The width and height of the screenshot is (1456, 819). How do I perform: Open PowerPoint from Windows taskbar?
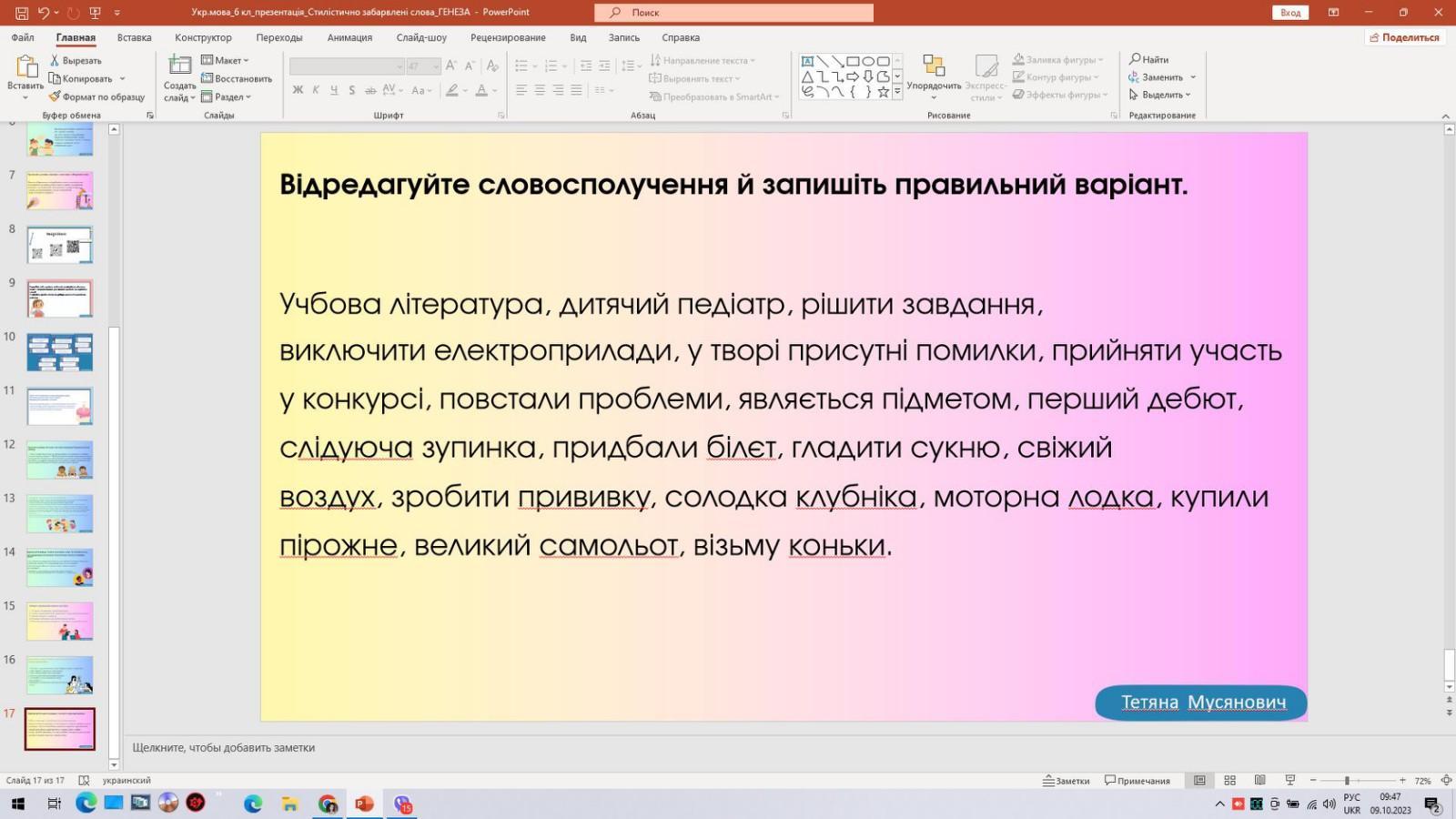tap(364, 804)
